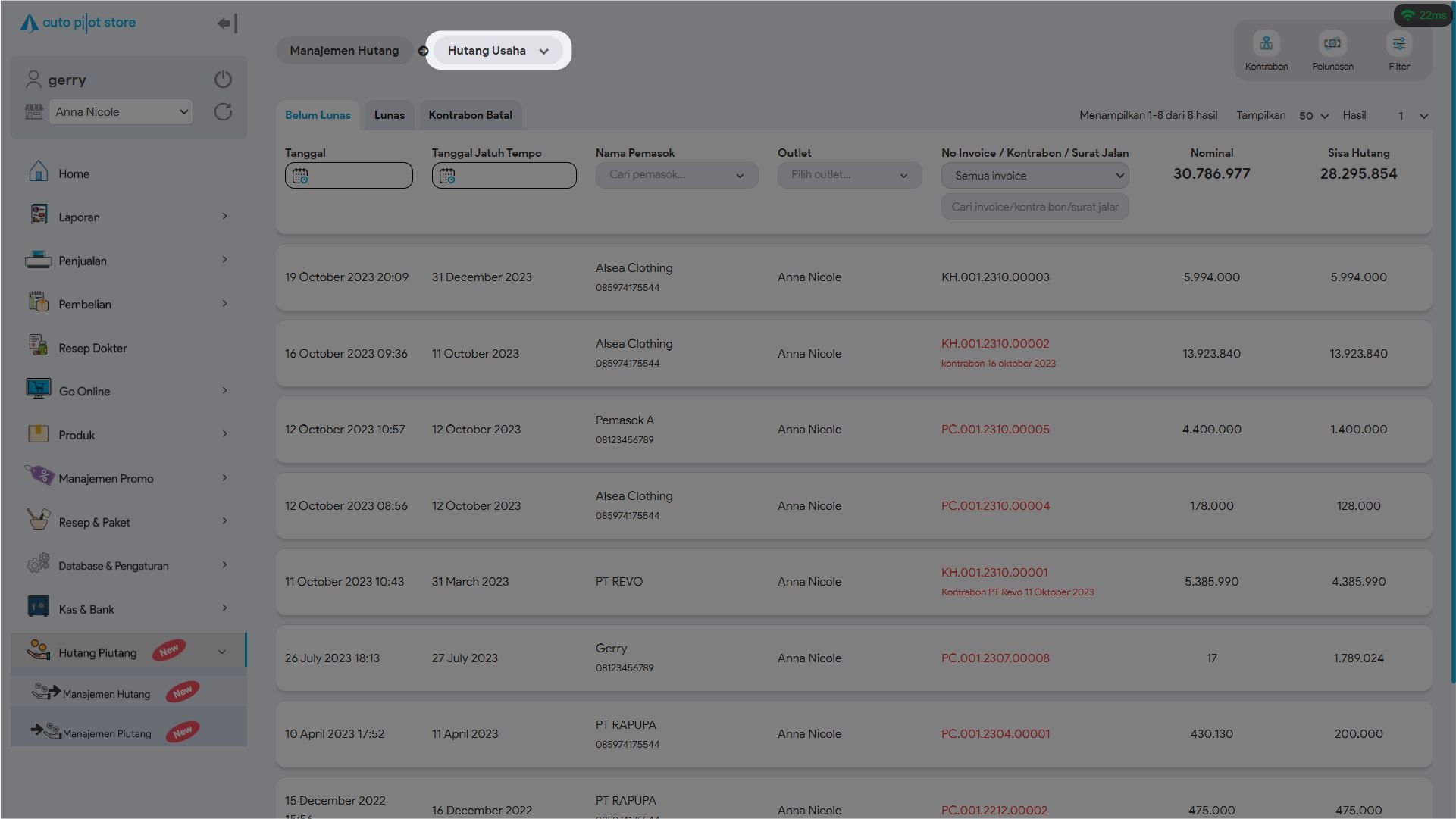Open the Anna Nicole outlet selector
The image size is (1456, 819).
(121, 112)
